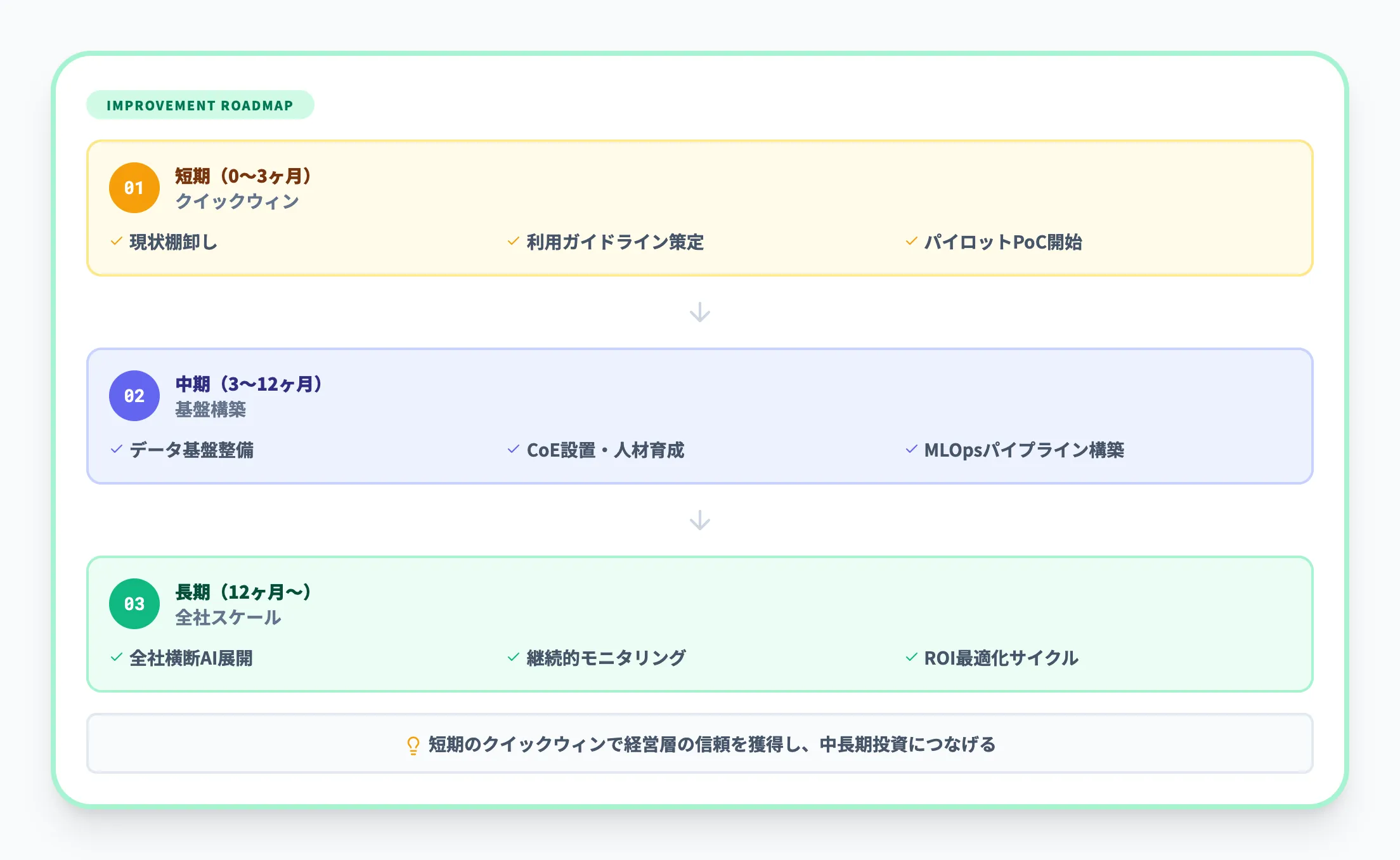The image size is (1400, 860).
Task: Click the green 03 circle color swatch
Action: 134,603
